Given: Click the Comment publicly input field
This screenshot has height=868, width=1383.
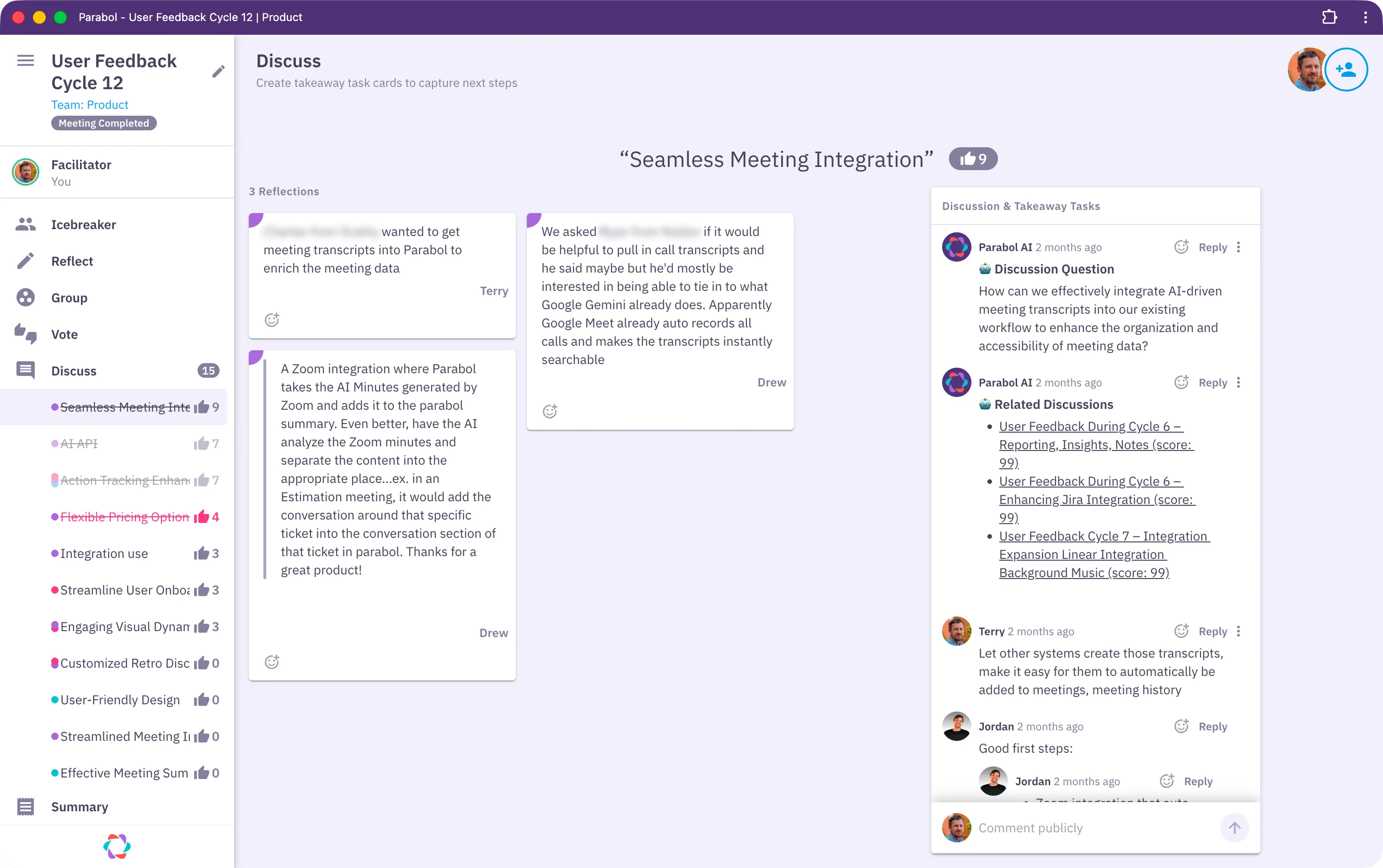Looking at the screenshot, I should coord(1094,828).
